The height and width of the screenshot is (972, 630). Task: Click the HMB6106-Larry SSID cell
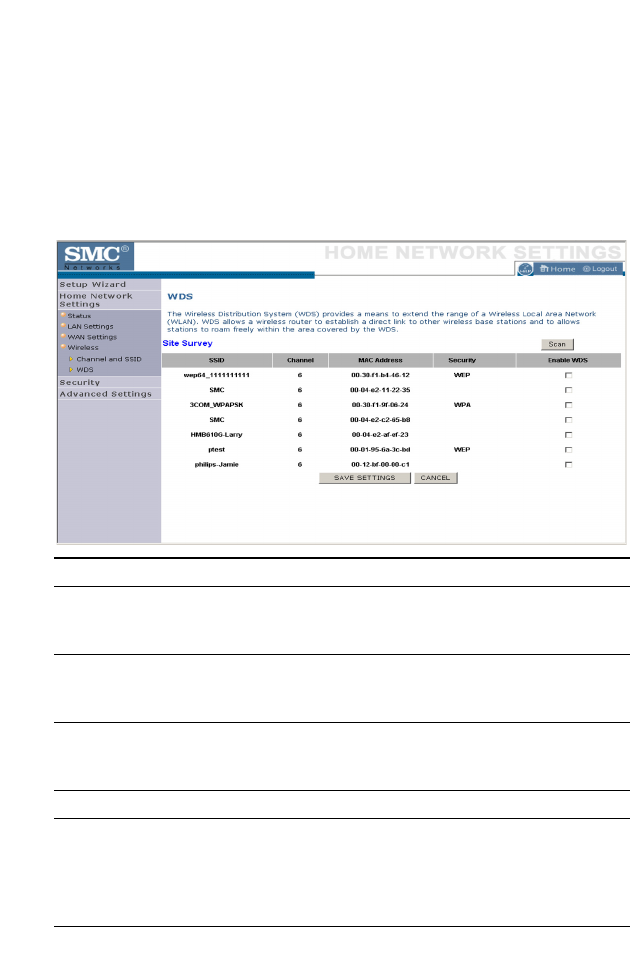(216, 435)
